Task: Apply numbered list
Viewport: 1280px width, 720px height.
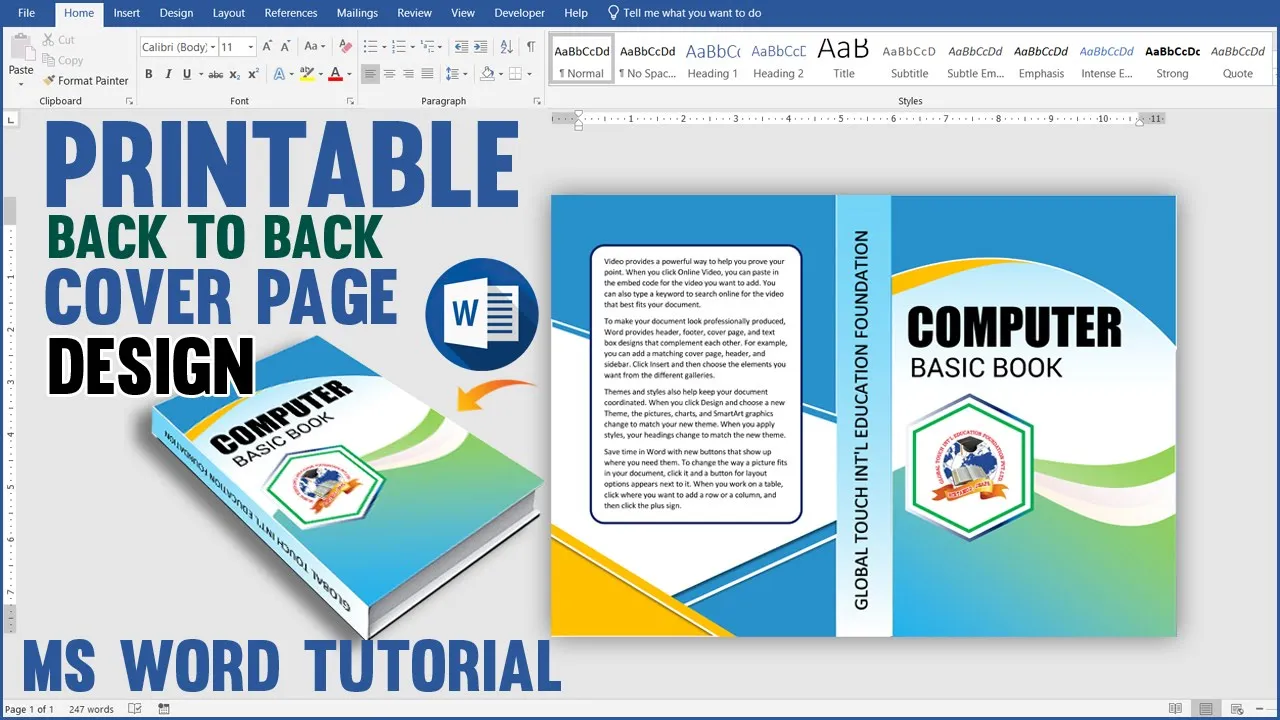Action: (x=398, y=47)
